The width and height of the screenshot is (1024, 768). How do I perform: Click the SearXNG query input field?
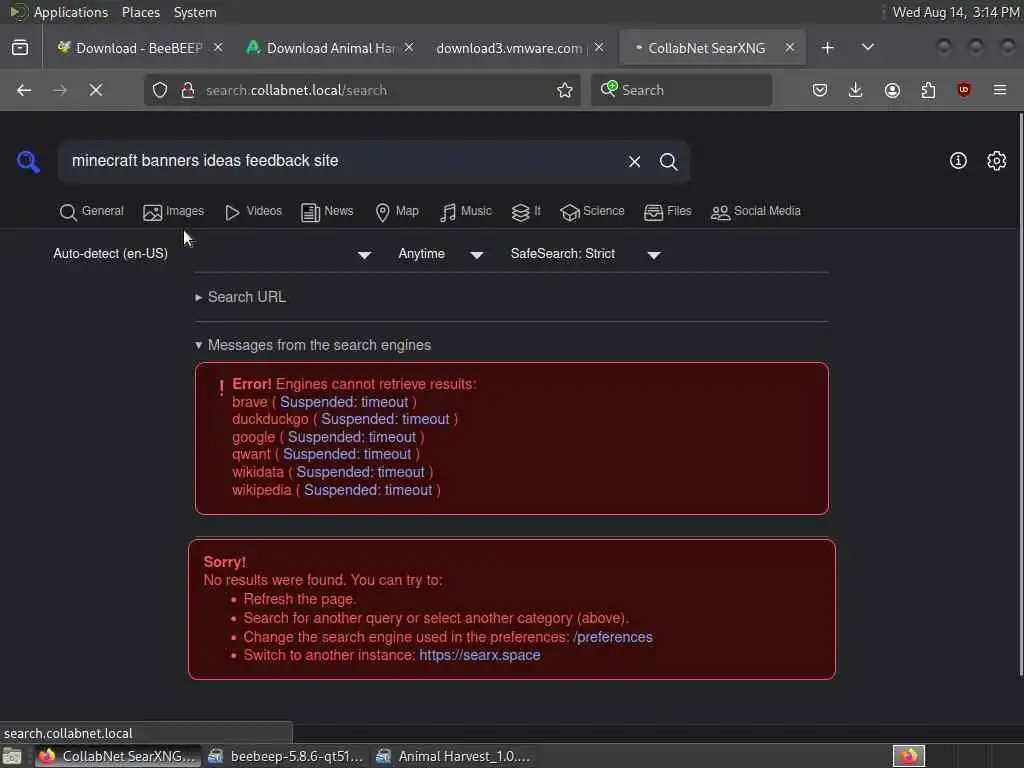(x=343, y=161)
